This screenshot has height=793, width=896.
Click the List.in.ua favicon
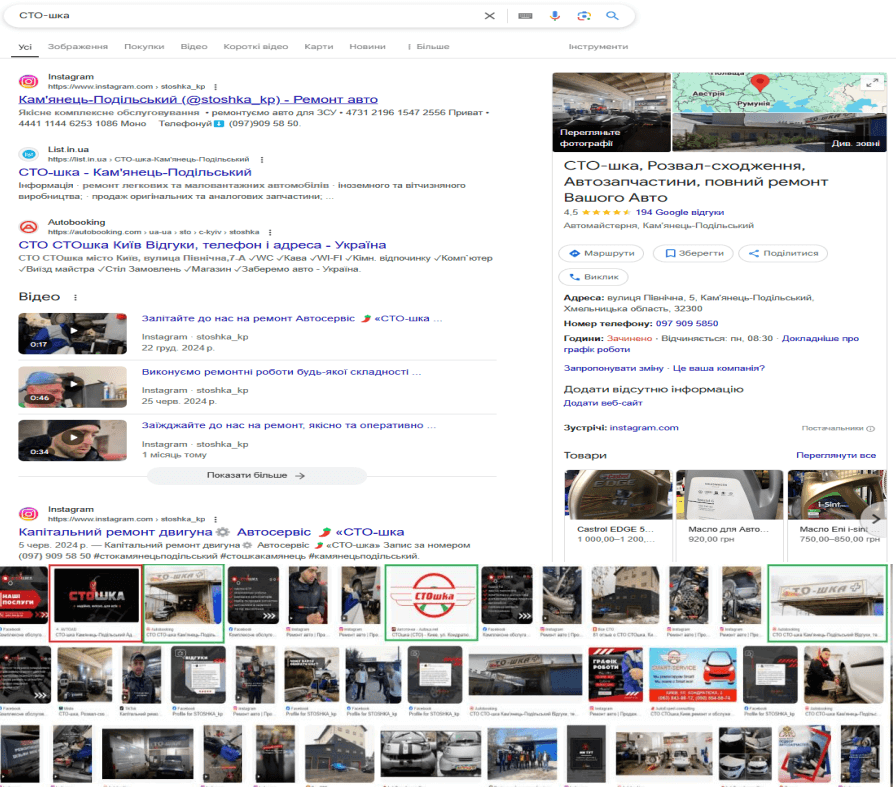pyautogui.click(x=29, y=154)
